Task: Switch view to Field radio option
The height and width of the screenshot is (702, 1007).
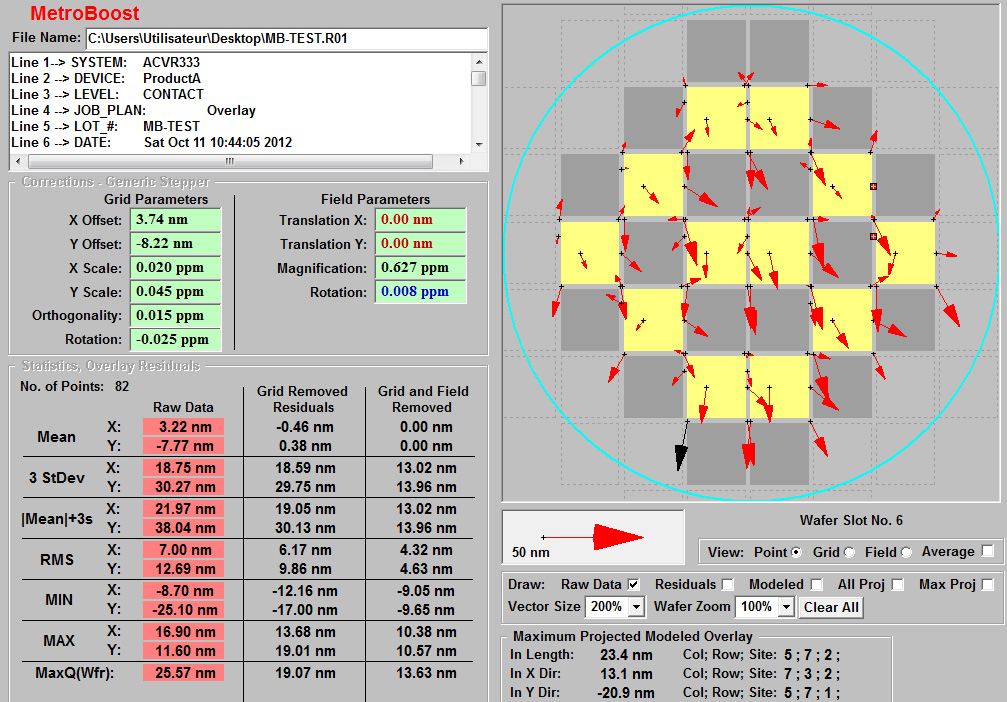Action: [x=906, y=552]
